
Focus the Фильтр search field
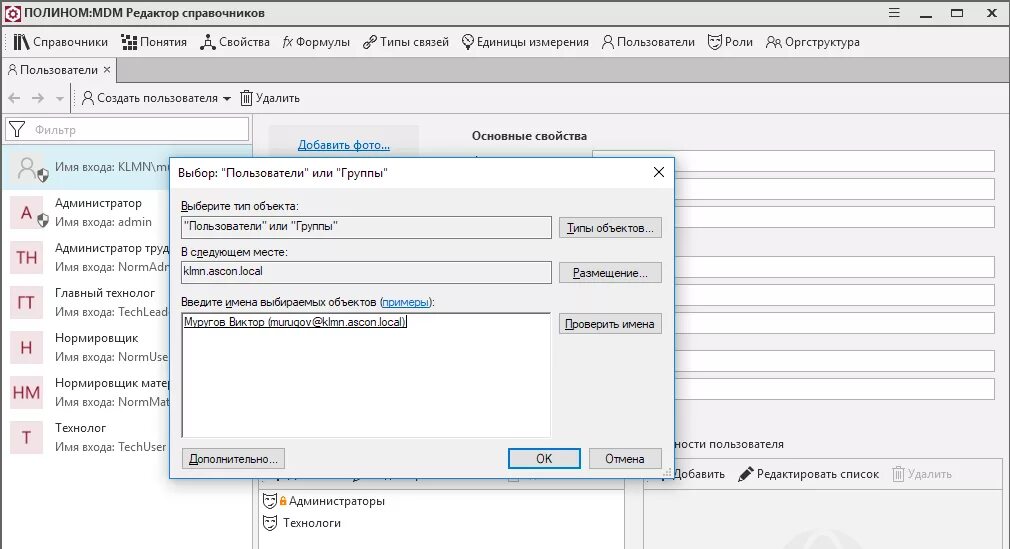point(127,130)
